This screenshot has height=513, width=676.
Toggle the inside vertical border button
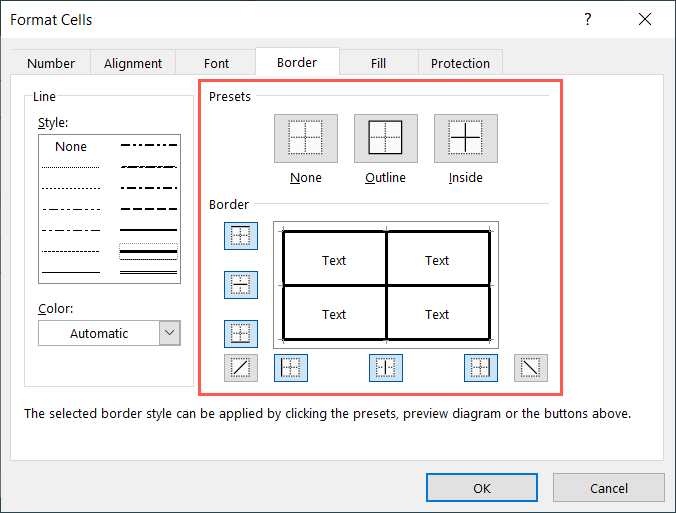[x=385, y=368]
